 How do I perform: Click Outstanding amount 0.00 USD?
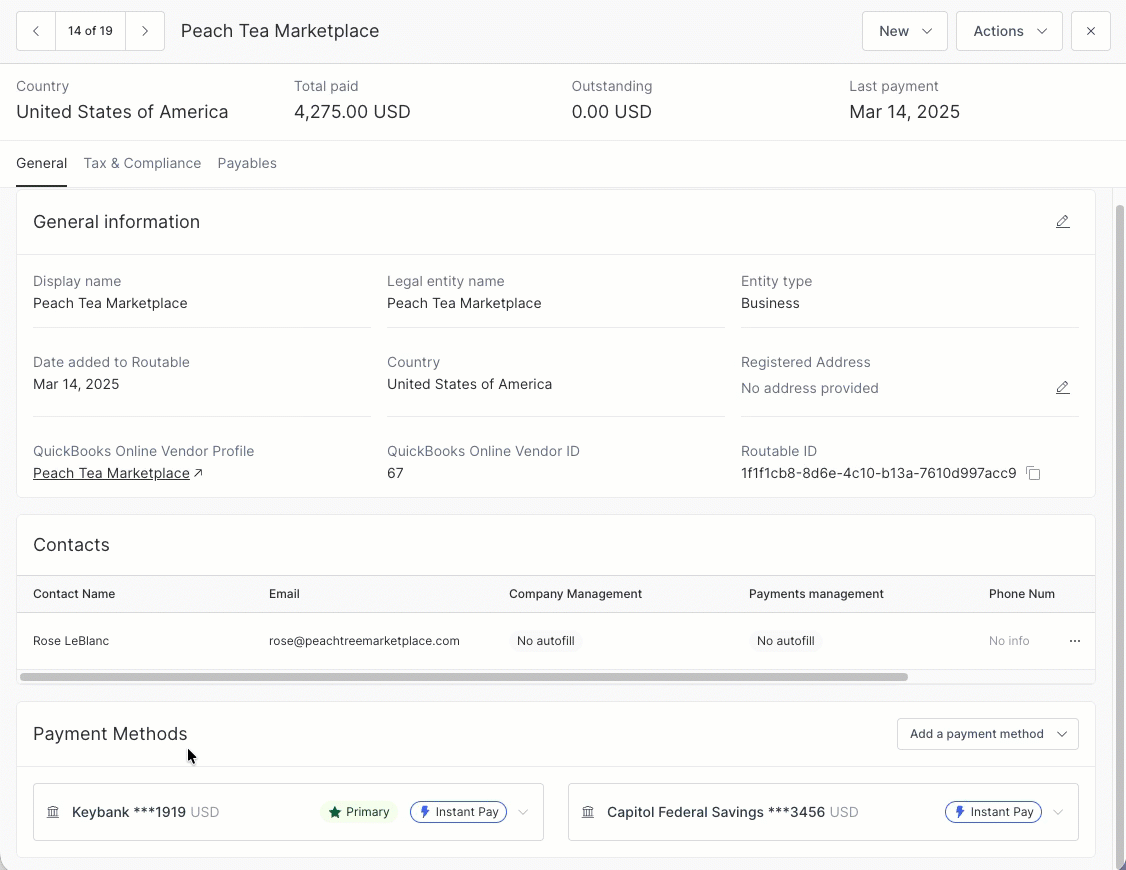point(612,112)
